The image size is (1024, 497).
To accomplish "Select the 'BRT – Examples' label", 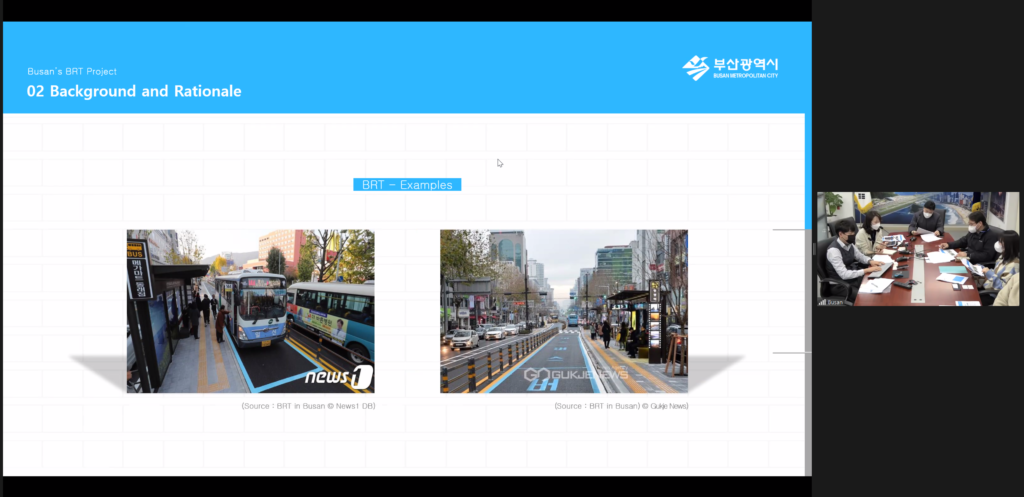I will click(x=407, y=185).
